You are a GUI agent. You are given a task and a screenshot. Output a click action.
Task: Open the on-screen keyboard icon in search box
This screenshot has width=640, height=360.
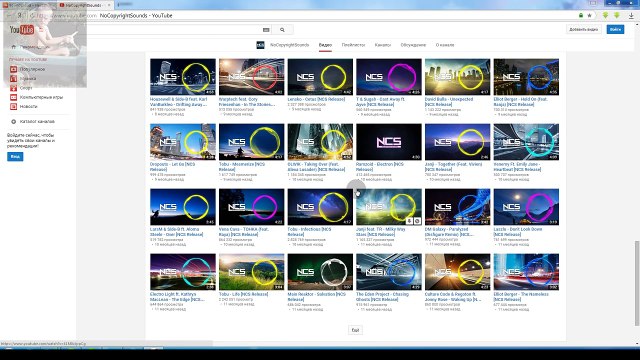266,30
